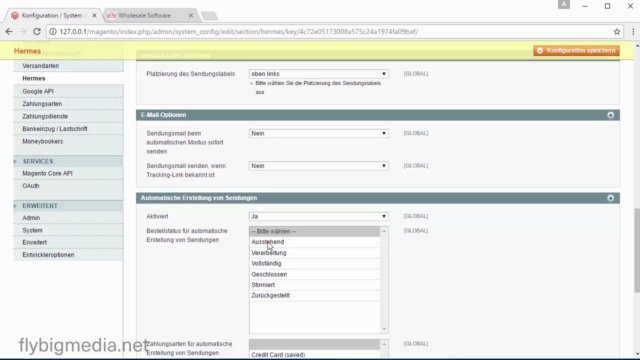This screenshot has height=360, width=640.
Task: Click the Chrome user profile icon
Action: (564, 4)
